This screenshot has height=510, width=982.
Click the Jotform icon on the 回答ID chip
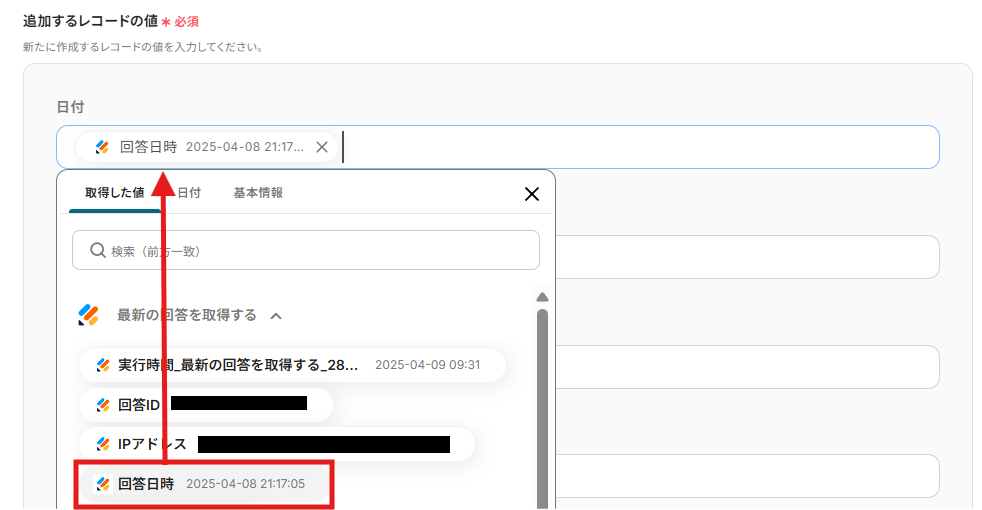[x=103, y=405]
